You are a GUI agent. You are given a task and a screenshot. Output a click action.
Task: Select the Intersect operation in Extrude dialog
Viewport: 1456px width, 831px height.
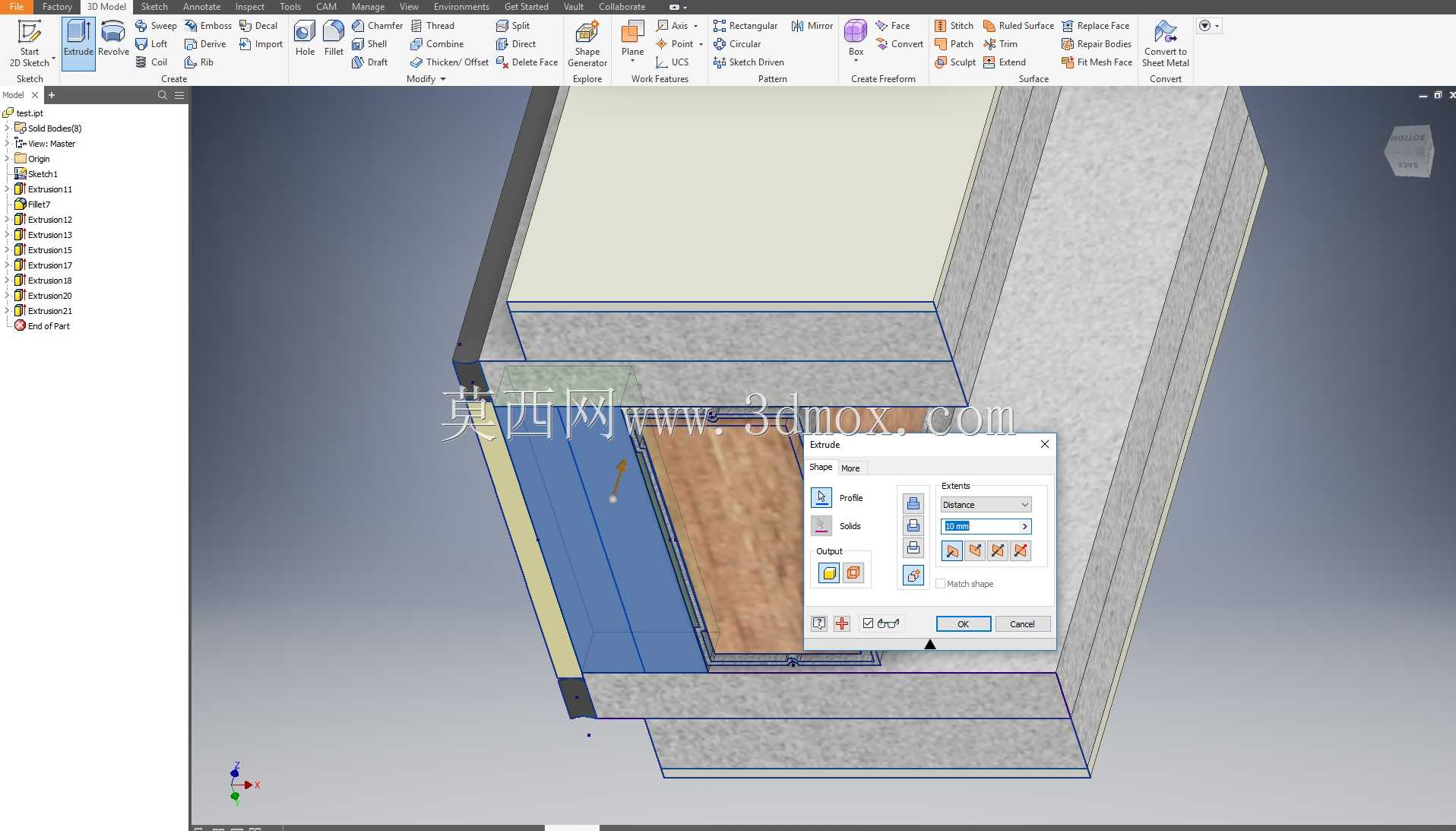click(913, 548)
